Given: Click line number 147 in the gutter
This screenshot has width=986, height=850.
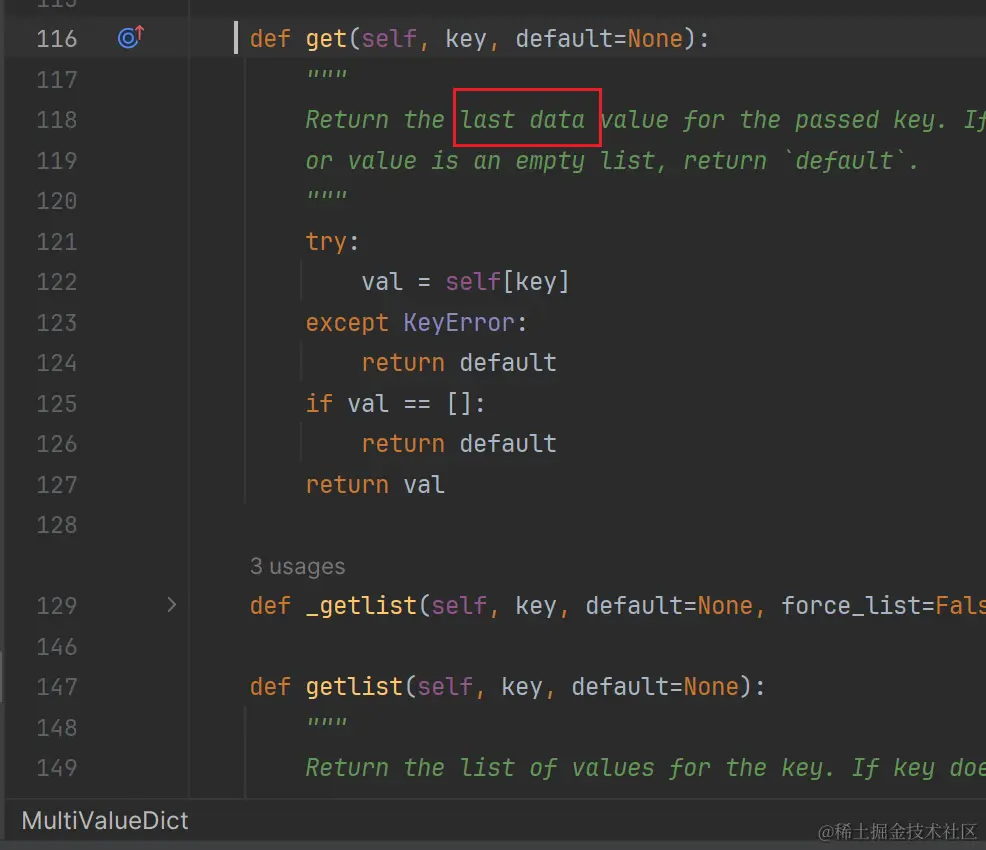Looking at the screenshot, I should (x=57, y=687).
